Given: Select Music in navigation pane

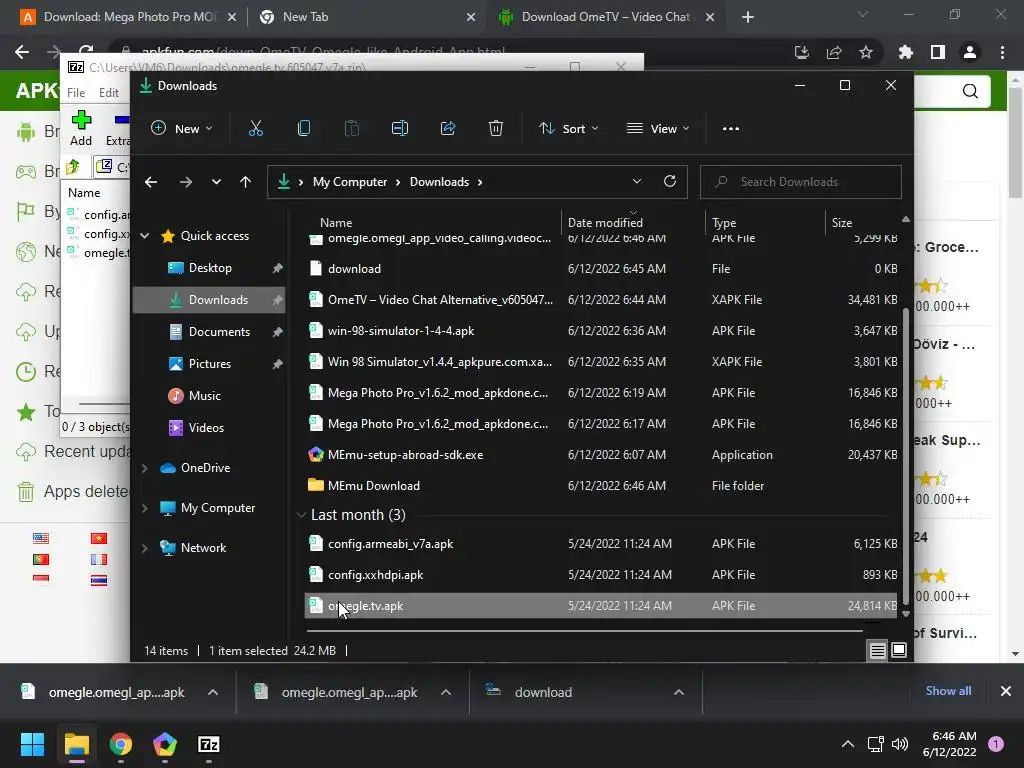Looking at the screenshot, I should click(204, 396).
